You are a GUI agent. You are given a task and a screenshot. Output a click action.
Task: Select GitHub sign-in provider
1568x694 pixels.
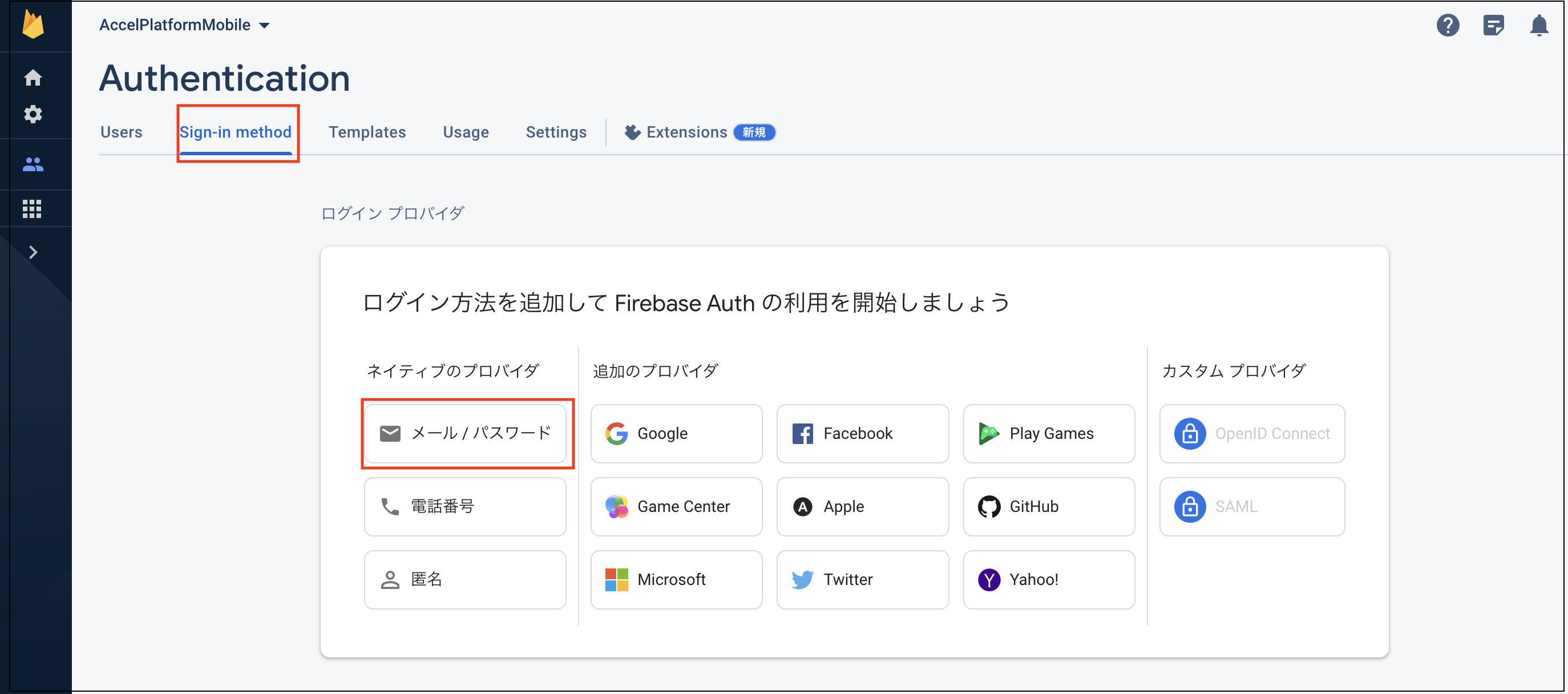click(x=1049, y=506)
